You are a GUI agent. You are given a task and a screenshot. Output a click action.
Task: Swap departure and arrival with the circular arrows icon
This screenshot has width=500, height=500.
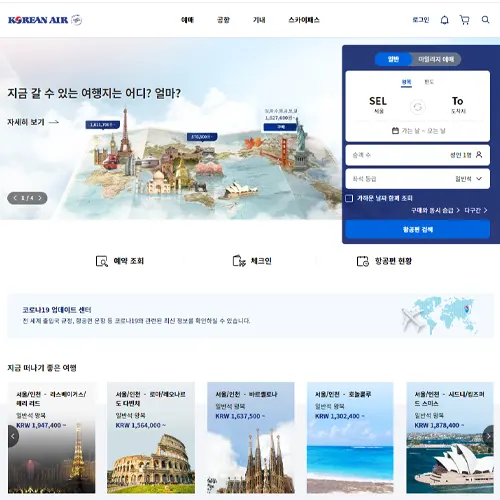(417, 107)
